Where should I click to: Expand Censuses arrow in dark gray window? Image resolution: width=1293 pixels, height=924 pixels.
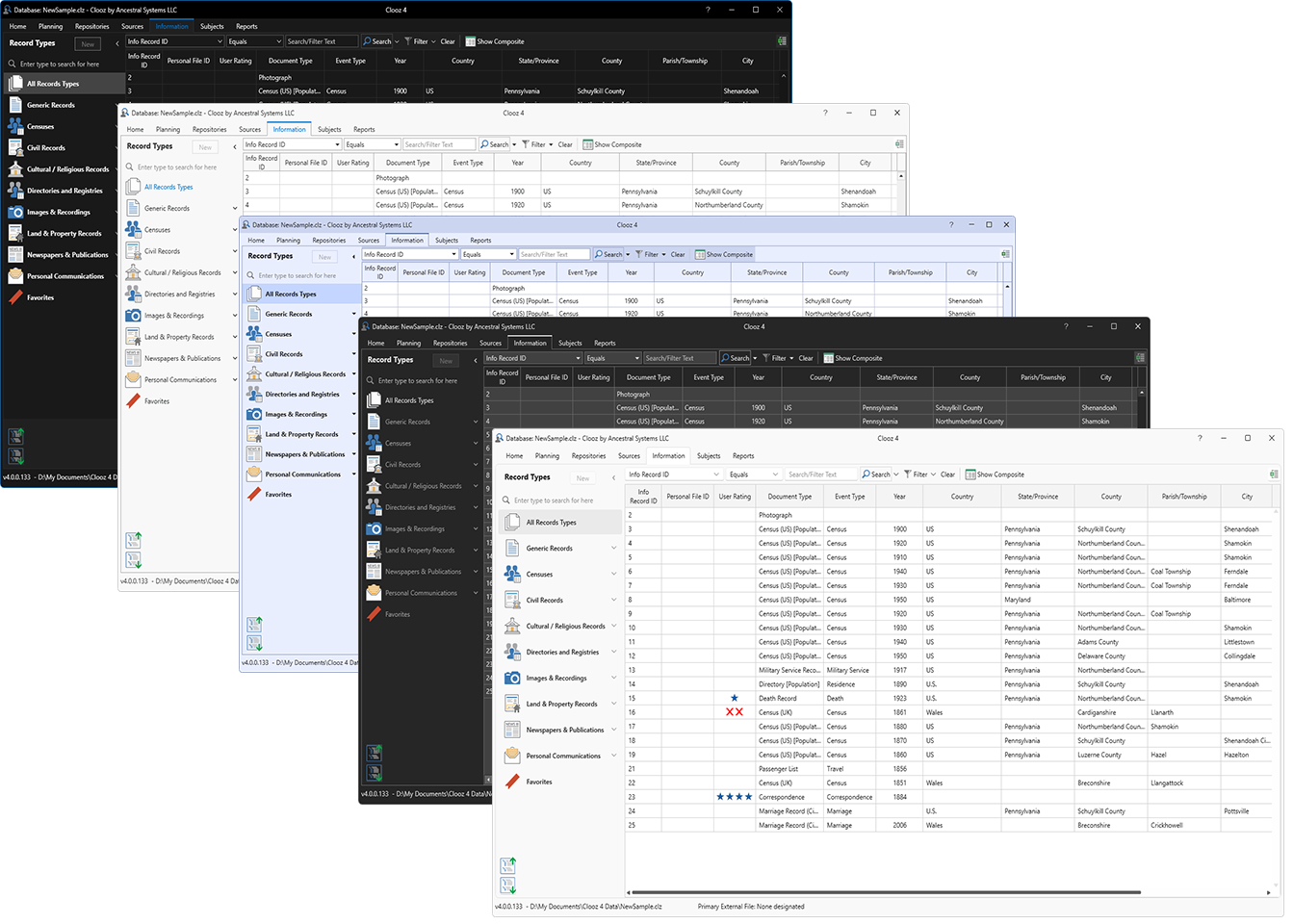476,444
